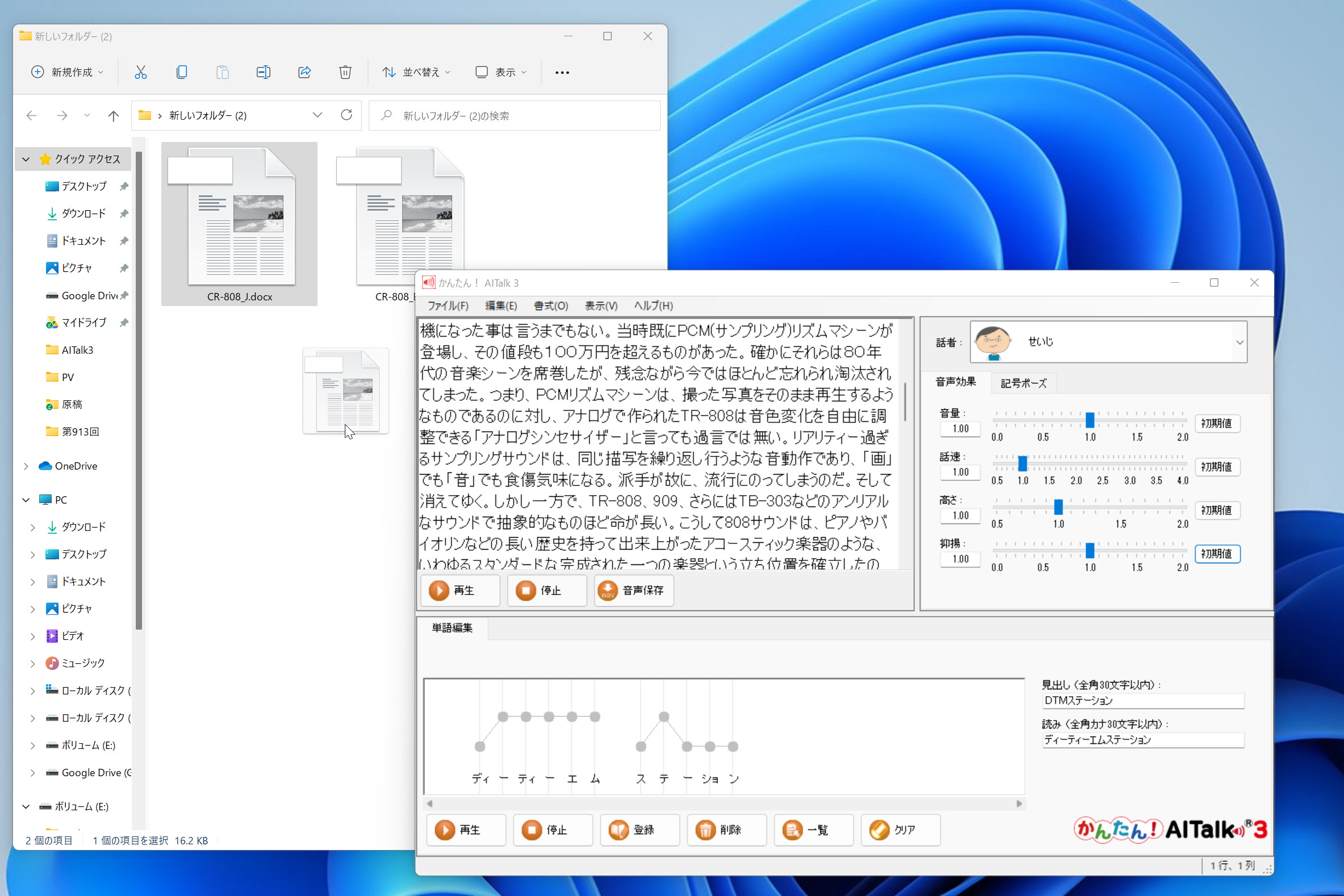
Task: Click the Rename icon in Explorer toolbar
Action: click(x=263, y=72)
